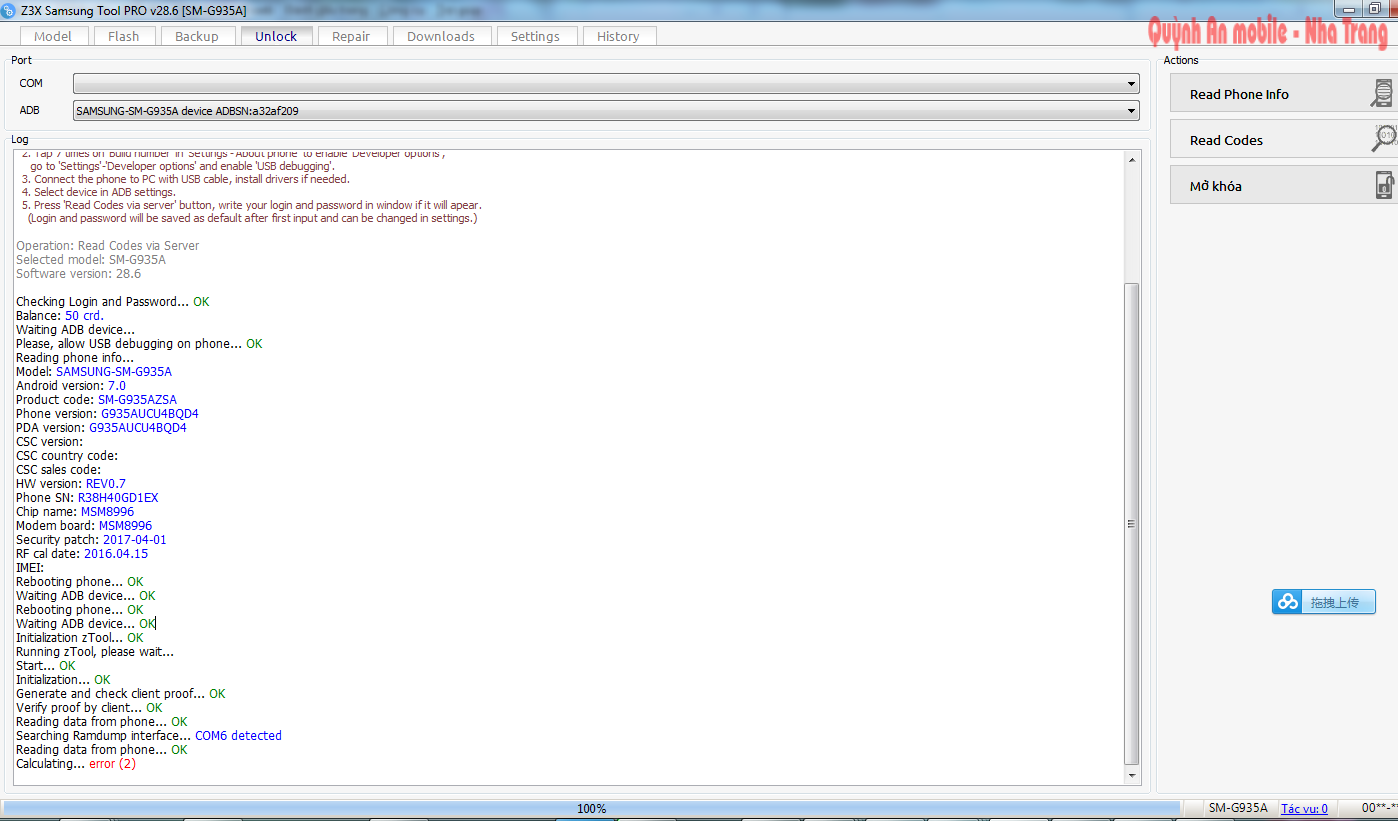Viewport: 1398px width, 821px height.
Task: Click the 'Calculating... error (2)' log line
Action: (76, 764)
